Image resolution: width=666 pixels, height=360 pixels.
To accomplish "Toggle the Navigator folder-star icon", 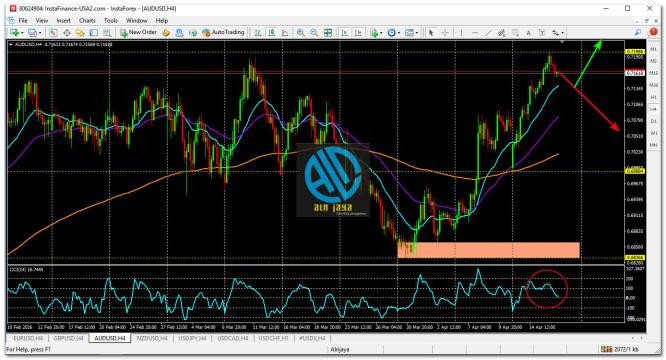I will click(80, 33).
